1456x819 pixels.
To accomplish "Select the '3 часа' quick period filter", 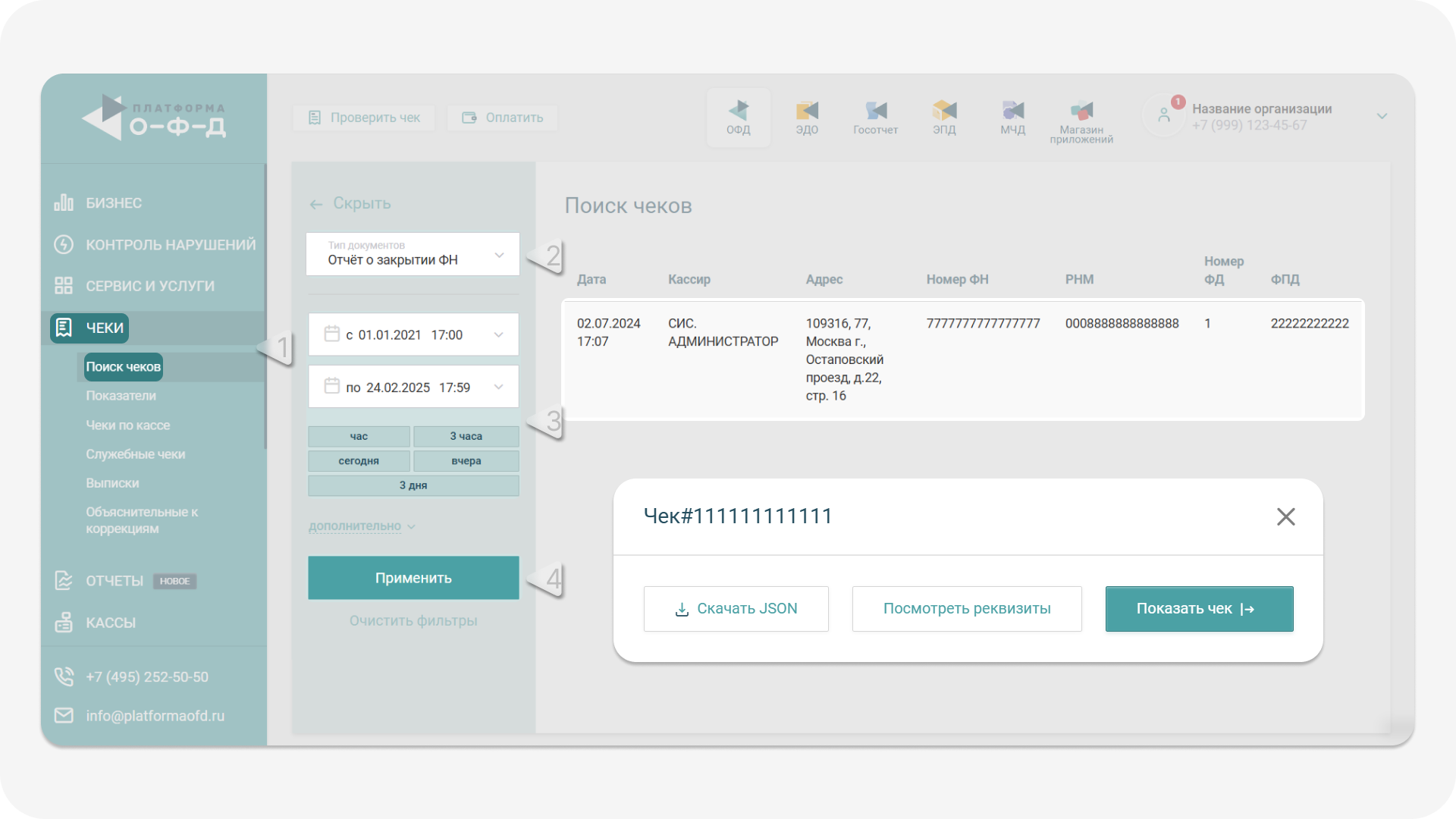I will click(466, 436).
